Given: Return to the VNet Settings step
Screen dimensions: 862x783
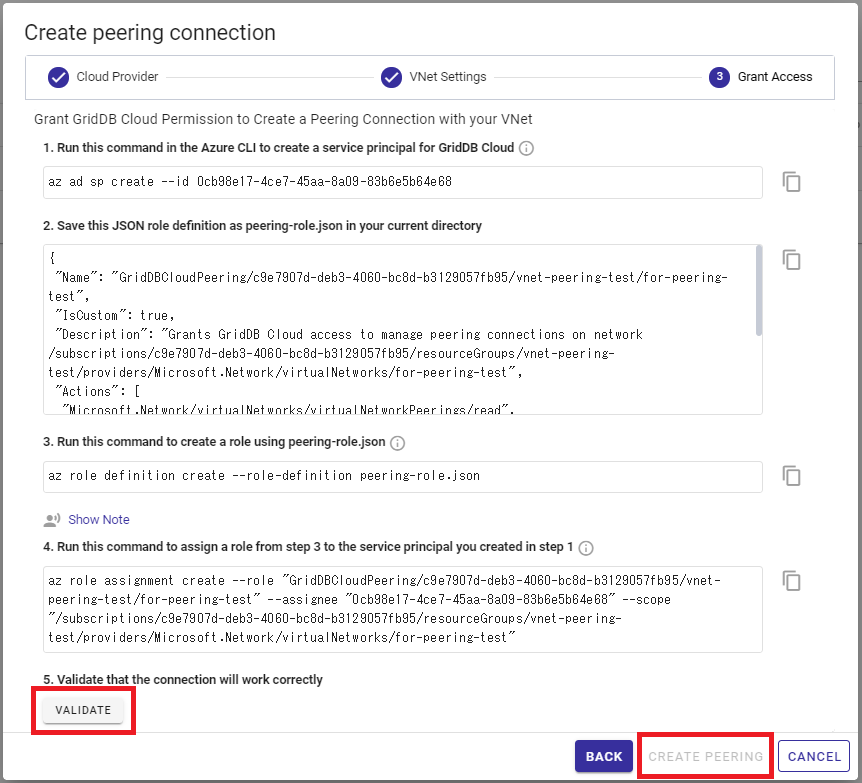Looking at the screenshot, I should click(433, 77).
